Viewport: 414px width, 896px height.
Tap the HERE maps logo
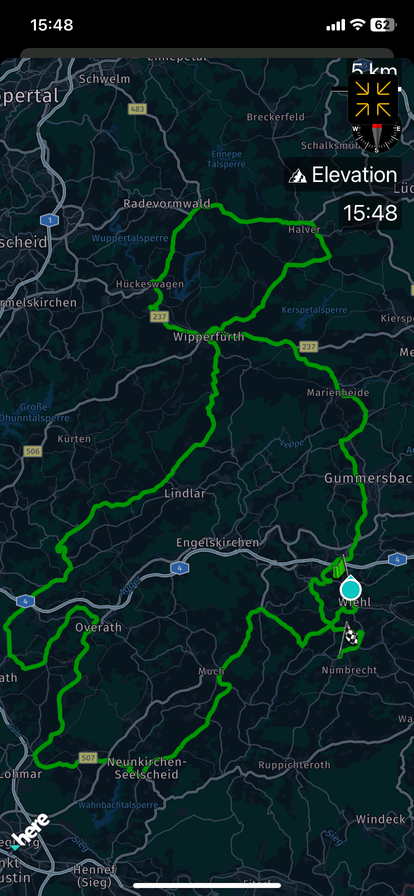tap(31, 832)
